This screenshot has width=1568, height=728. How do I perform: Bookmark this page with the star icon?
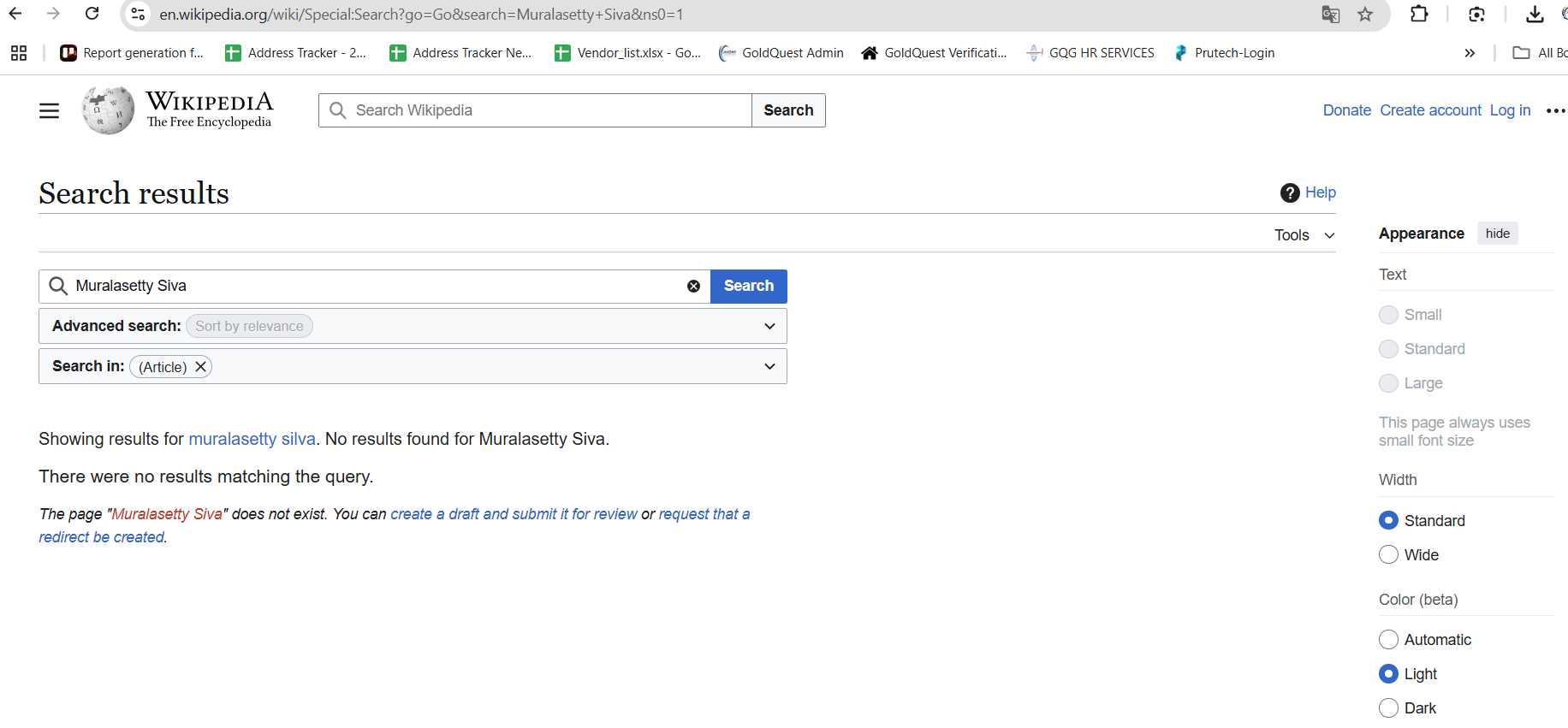[1365, 15]
